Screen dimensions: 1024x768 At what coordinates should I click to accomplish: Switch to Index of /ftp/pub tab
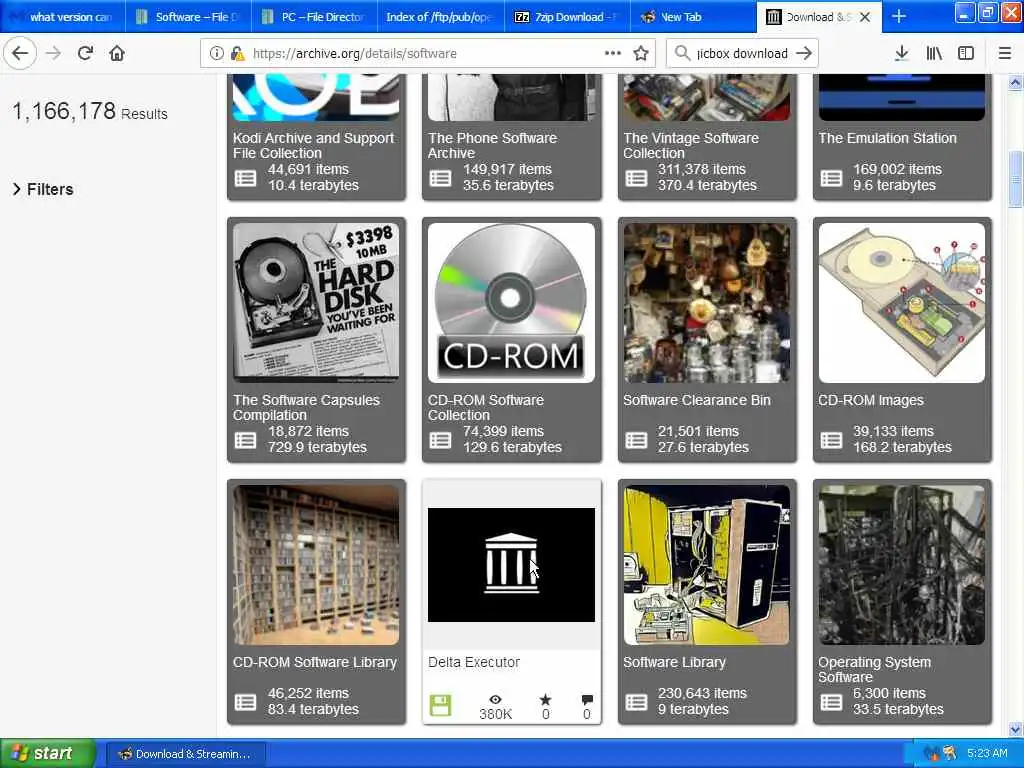441,17
